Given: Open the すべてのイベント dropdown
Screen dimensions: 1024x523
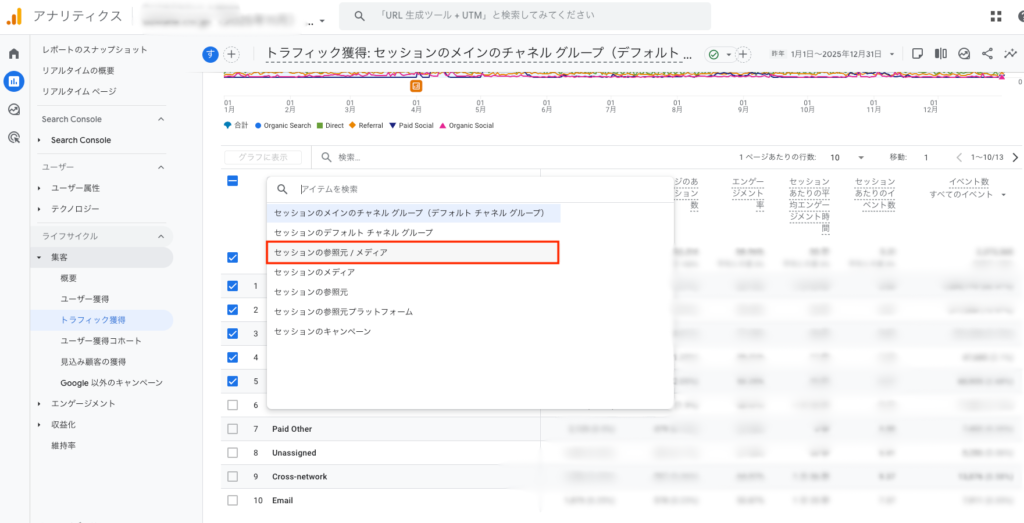Looking at the screenshot, I should [x=1004, y=195].
